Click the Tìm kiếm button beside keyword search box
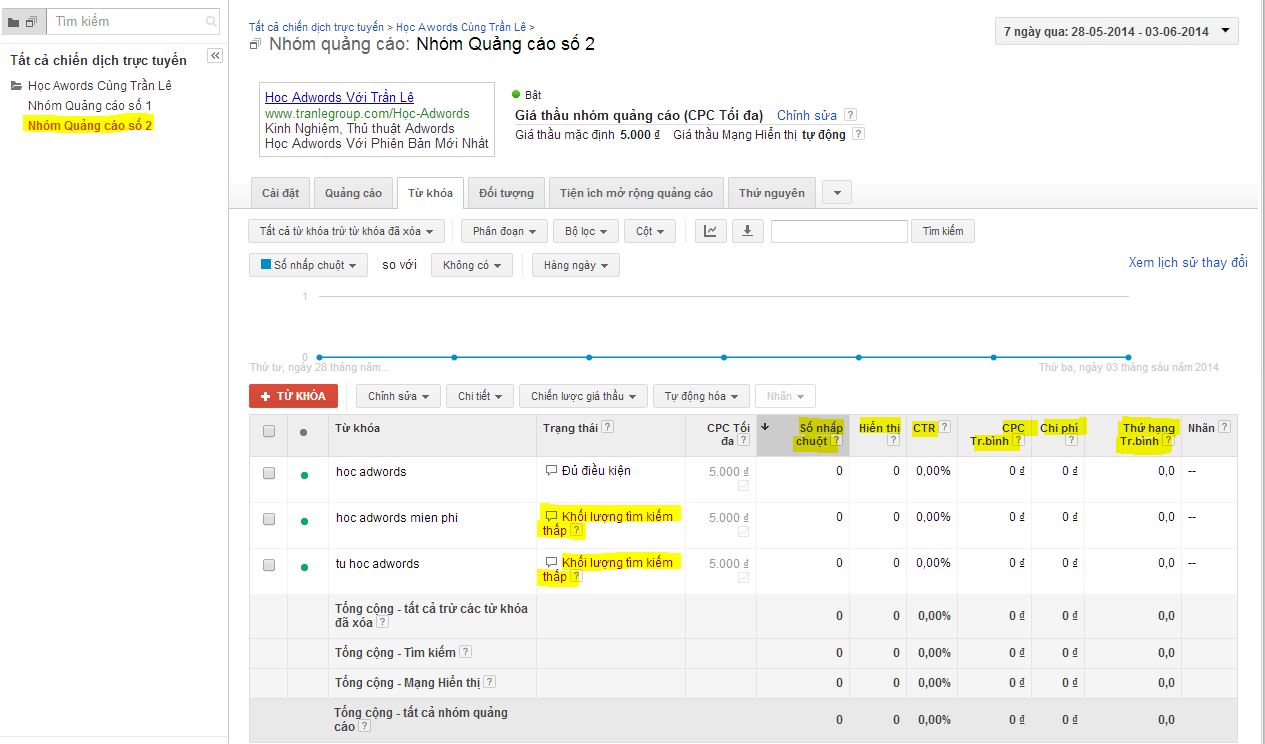 tap(943, 232)
